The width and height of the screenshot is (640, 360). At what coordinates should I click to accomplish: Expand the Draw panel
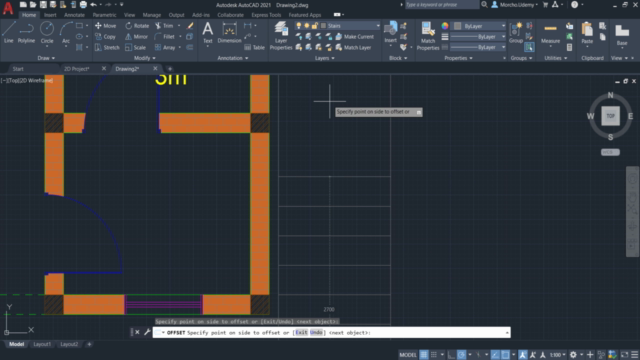point(46,58)
